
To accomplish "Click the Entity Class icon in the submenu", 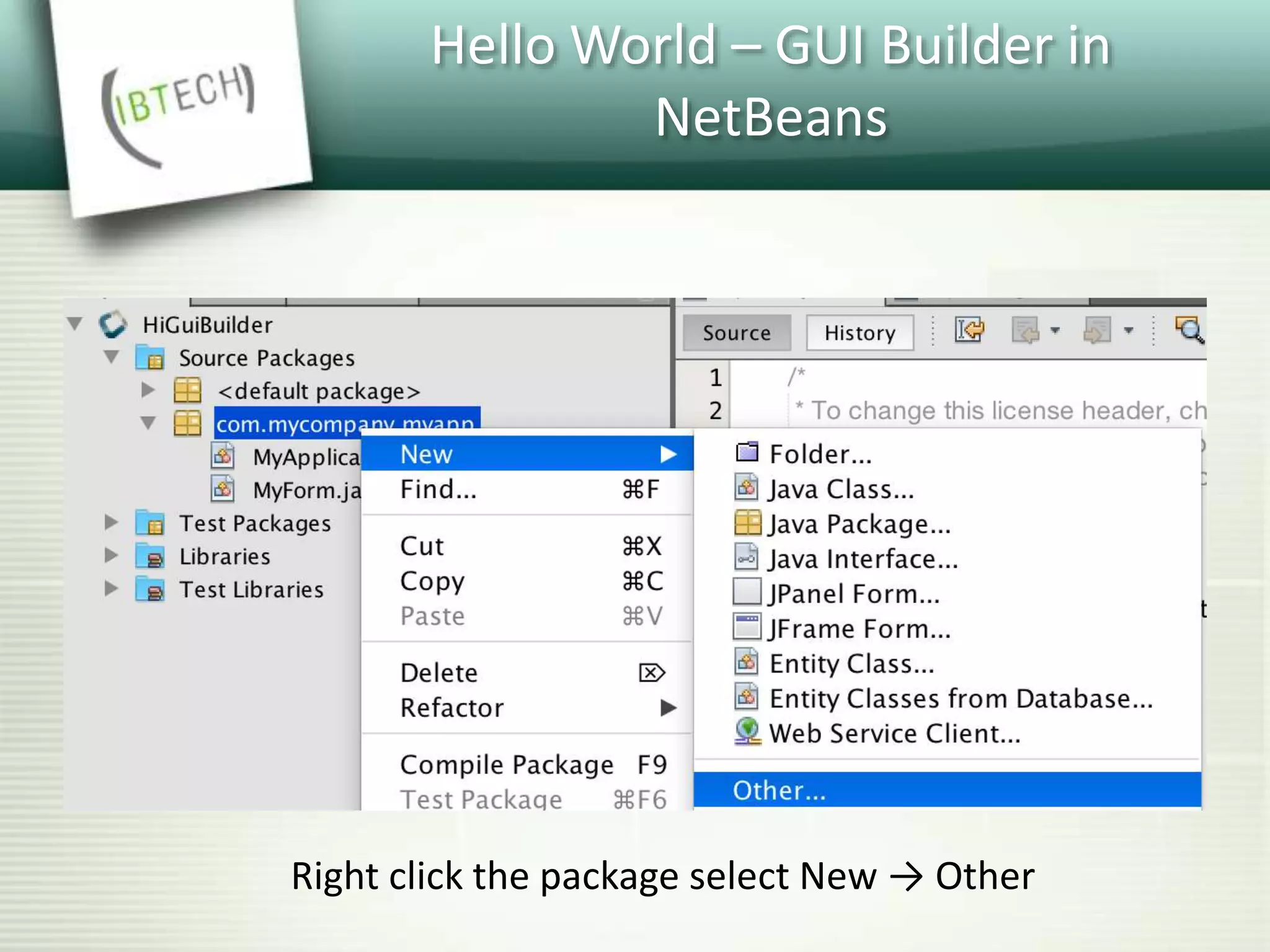I will [747, 662].
